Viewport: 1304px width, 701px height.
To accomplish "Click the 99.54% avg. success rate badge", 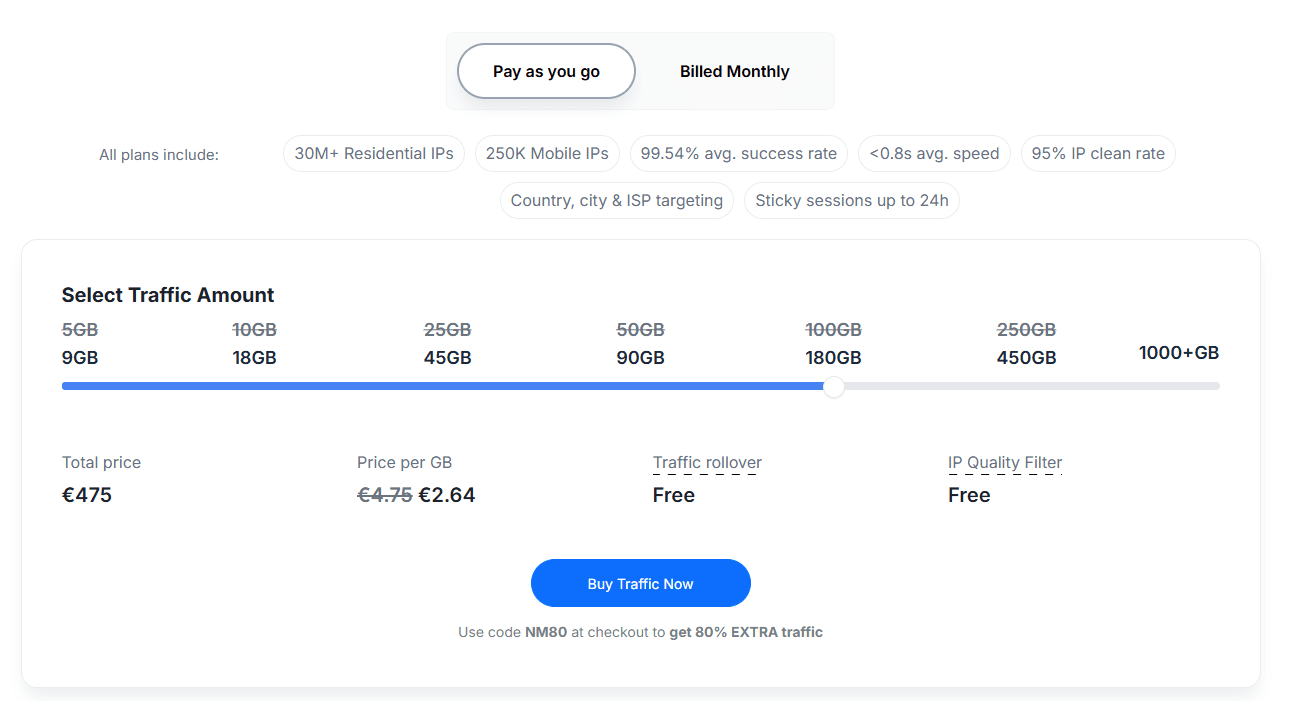I will pos(738,153).
